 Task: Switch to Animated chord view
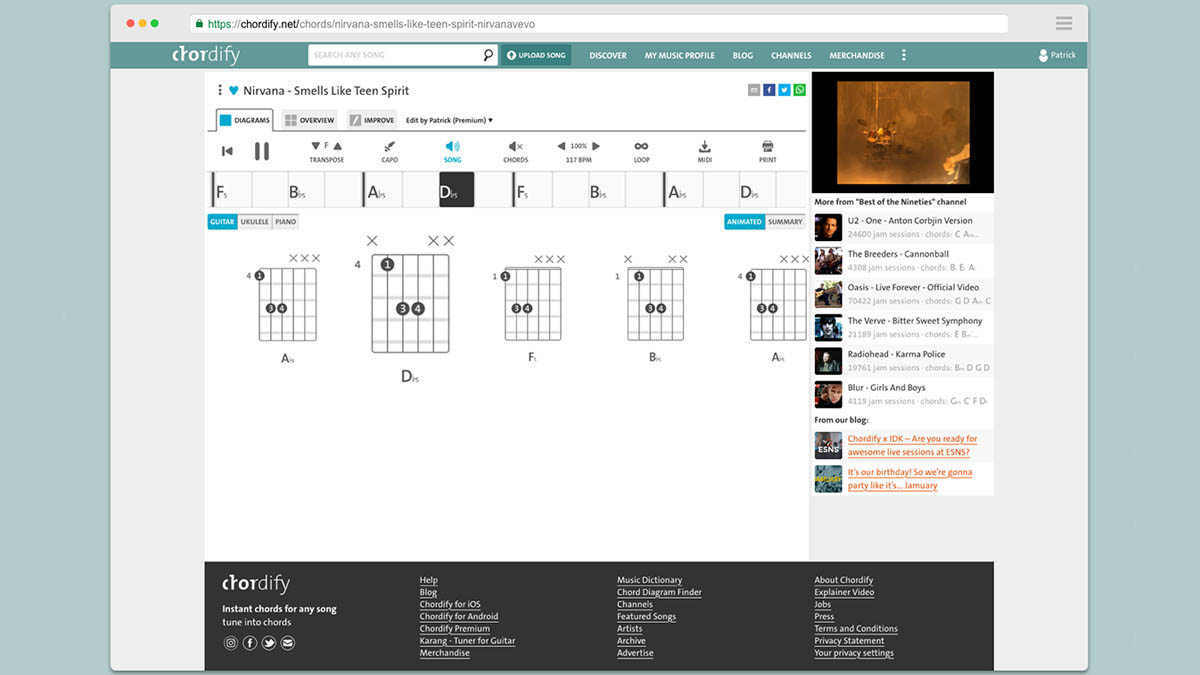click(x=744, y=222)
